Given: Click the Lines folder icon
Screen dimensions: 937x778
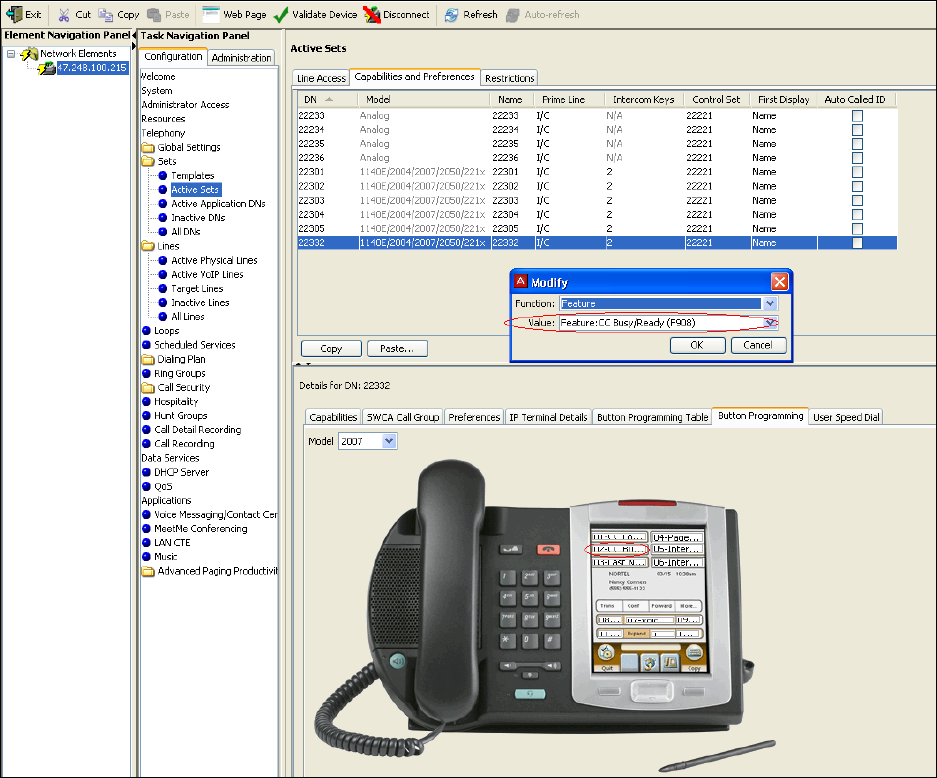Looking at the screenshot, I should pyautogui.click(x=148, y=246).
